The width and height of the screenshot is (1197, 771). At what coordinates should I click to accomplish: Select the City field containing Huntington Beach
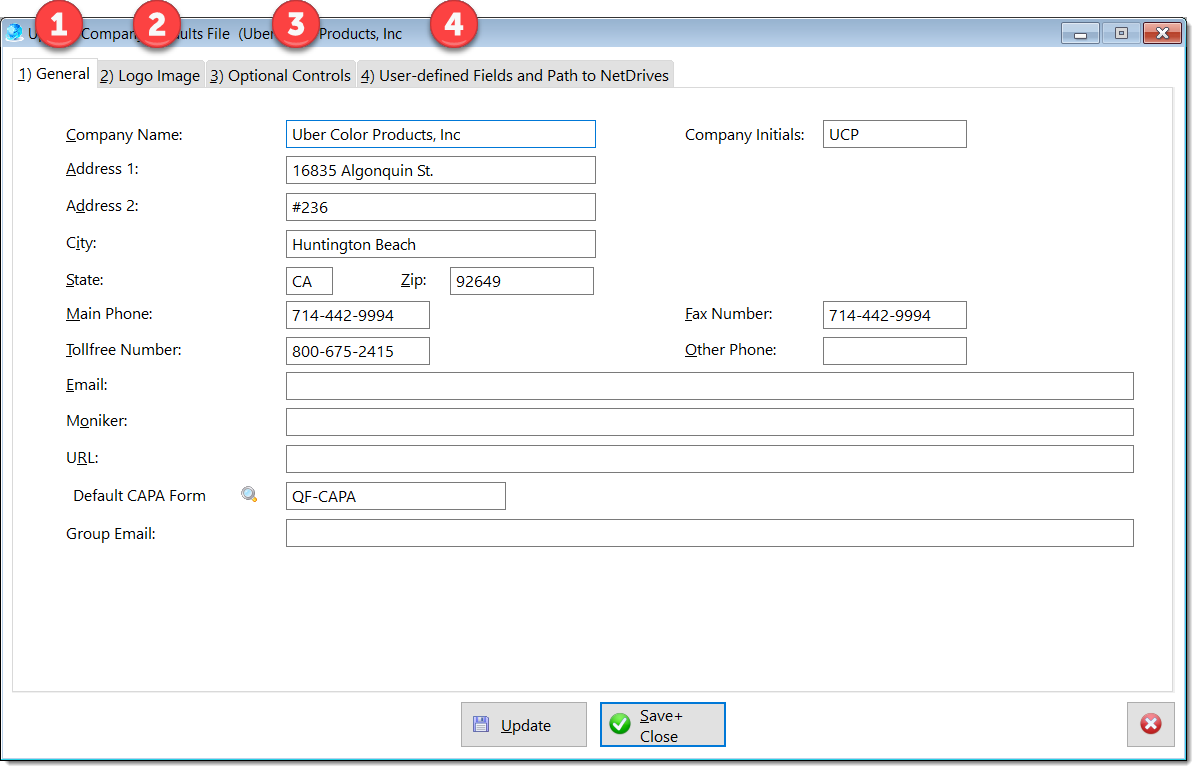pyautogui.click(x=440, y=244)
